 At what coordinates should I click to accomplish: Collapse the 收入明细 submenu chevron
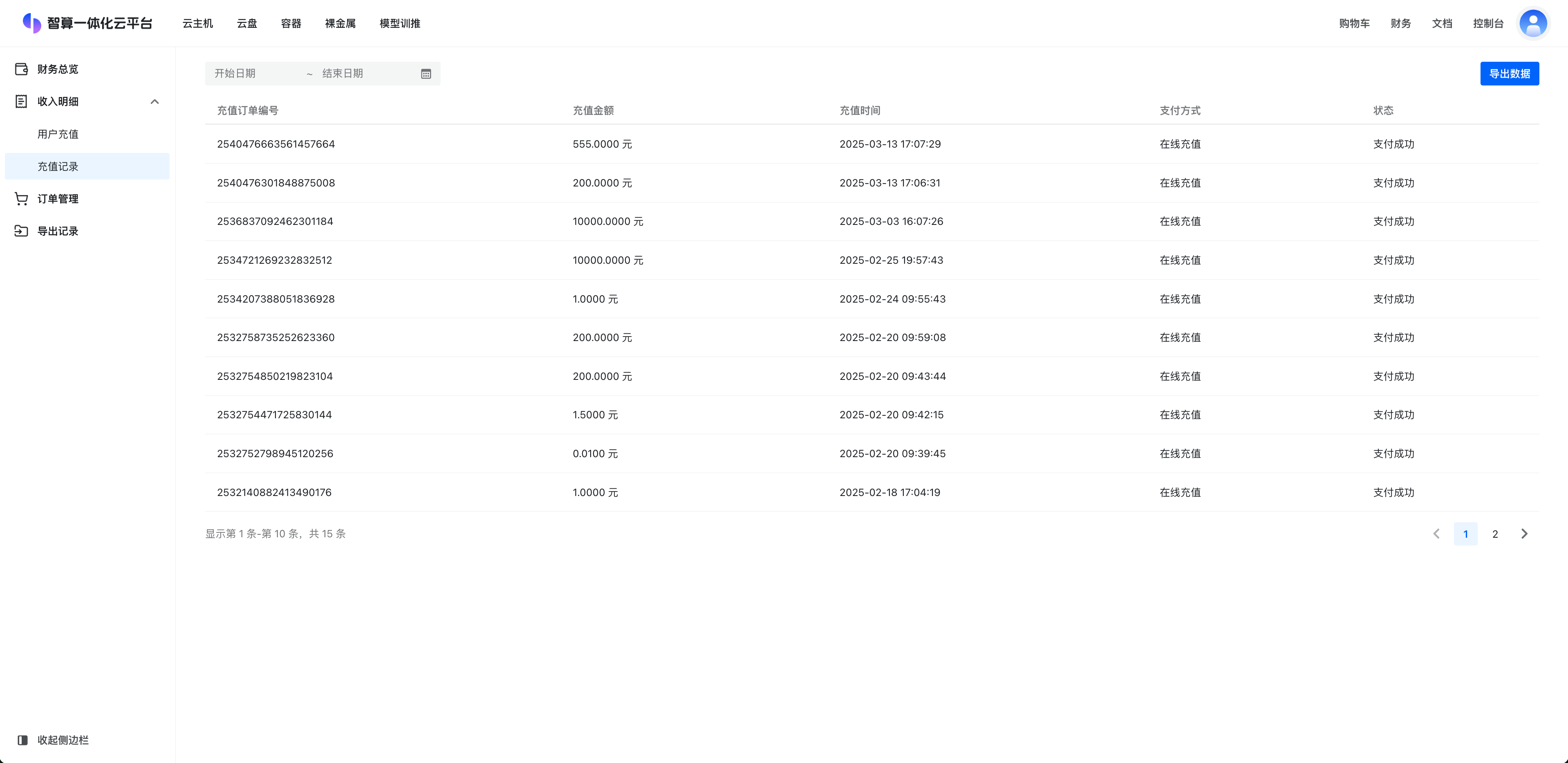155,102
